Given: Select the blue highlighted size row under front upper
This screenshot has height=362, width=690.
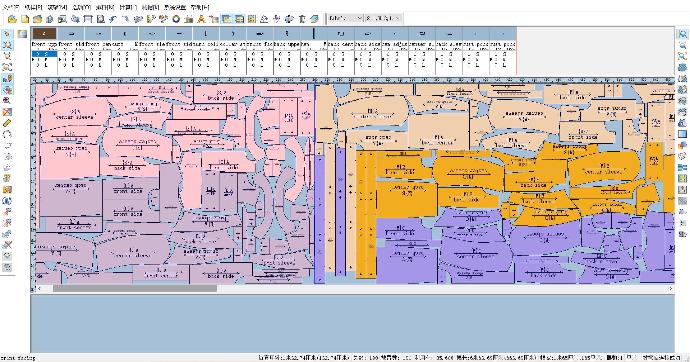Looking at the screenshot, I should 44,54.
